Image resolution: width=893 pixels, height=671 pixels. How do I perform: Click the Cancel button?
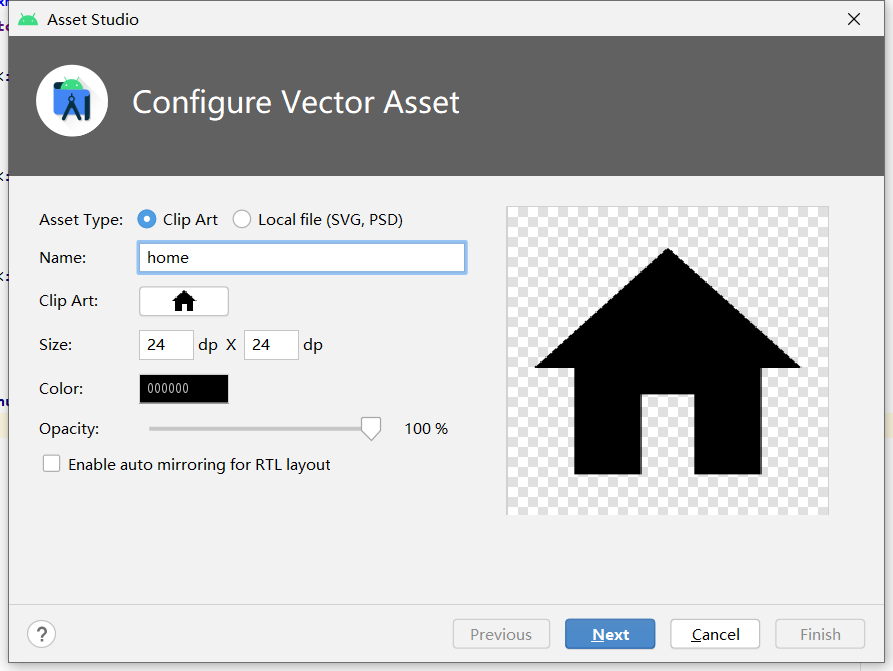(714, 633)
